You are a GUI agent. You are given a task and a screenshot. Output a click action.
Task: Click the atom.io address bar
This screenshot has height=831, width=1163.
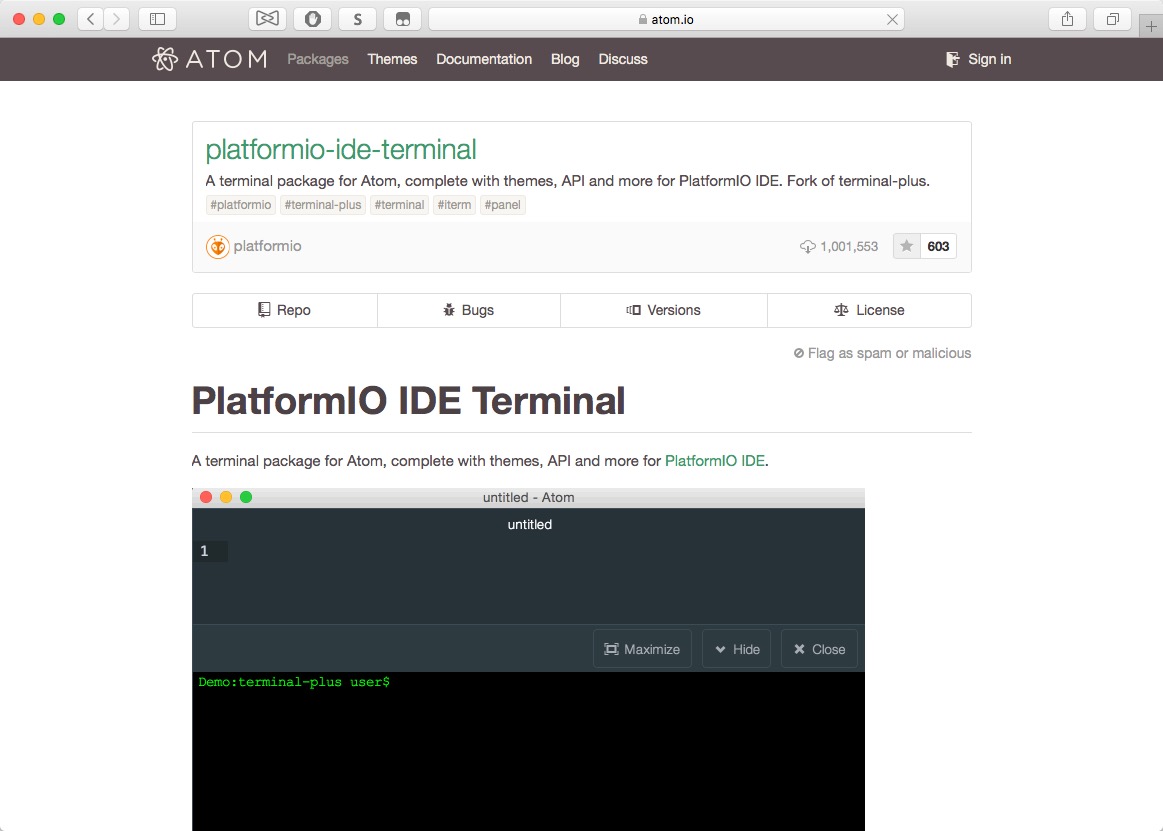665,19
